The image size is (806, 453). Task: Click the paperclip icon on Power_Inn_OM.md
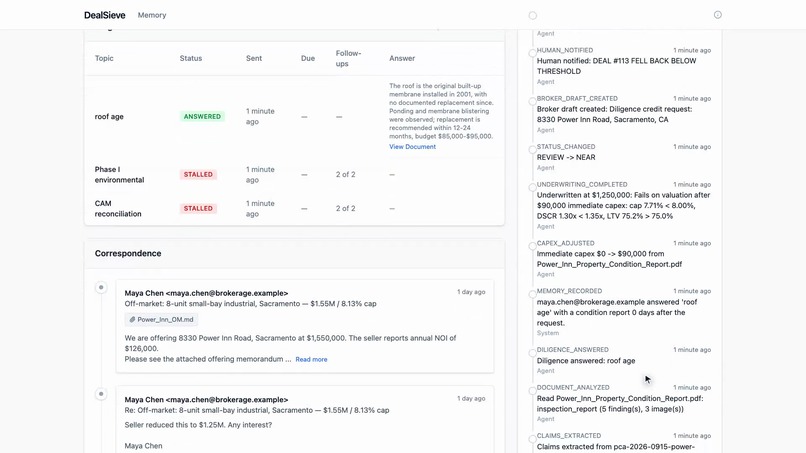point(132,319)
